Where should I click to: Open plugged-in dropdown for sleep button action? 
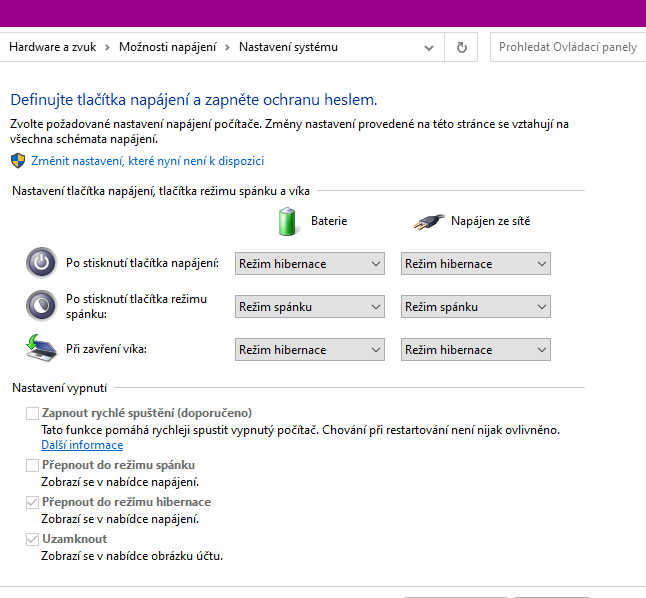tap(475, 307)
